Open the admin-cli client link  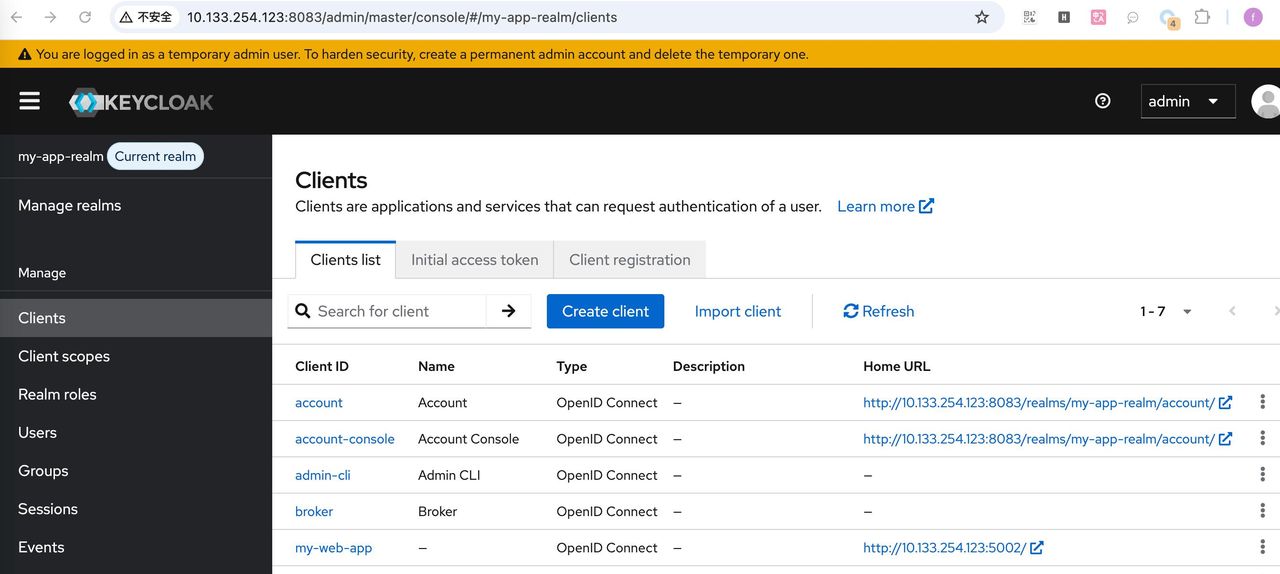322,475
